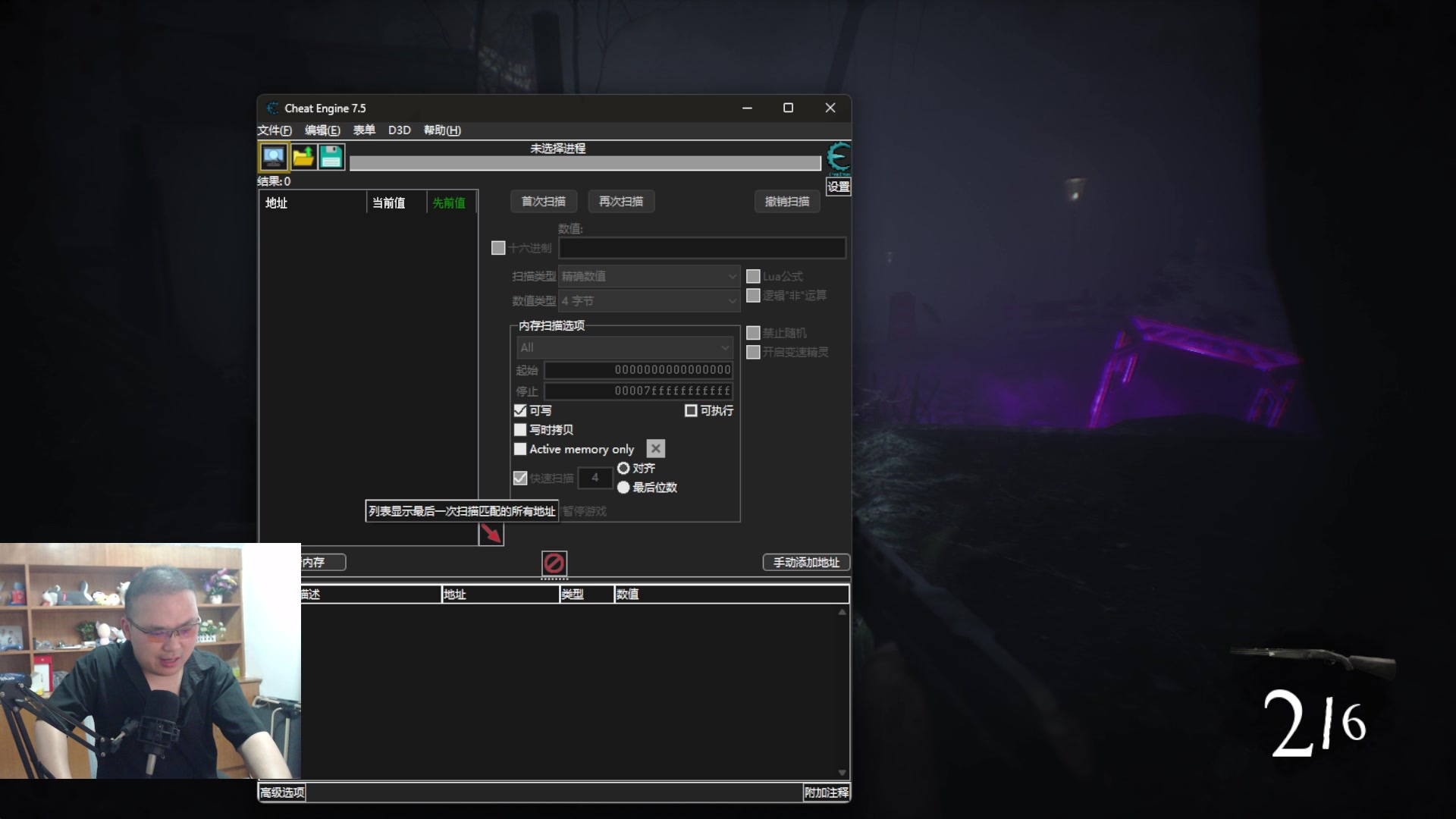
Task: Click the 内存 view button
Action: (x=323, y=563)
